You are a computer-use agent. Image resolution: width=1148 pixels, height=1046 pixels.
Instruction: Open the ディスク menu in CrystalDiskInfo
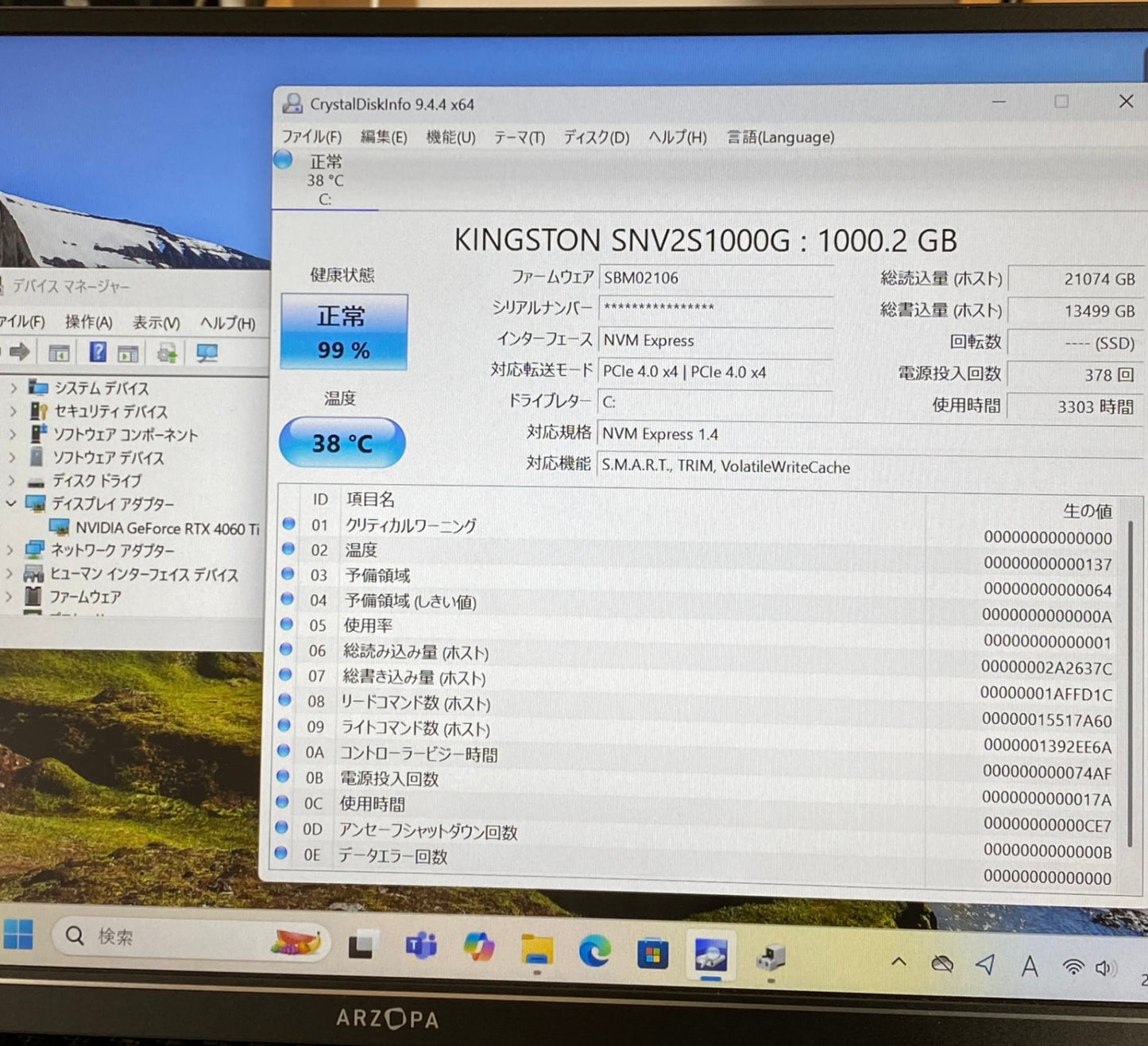coord(597,137)
